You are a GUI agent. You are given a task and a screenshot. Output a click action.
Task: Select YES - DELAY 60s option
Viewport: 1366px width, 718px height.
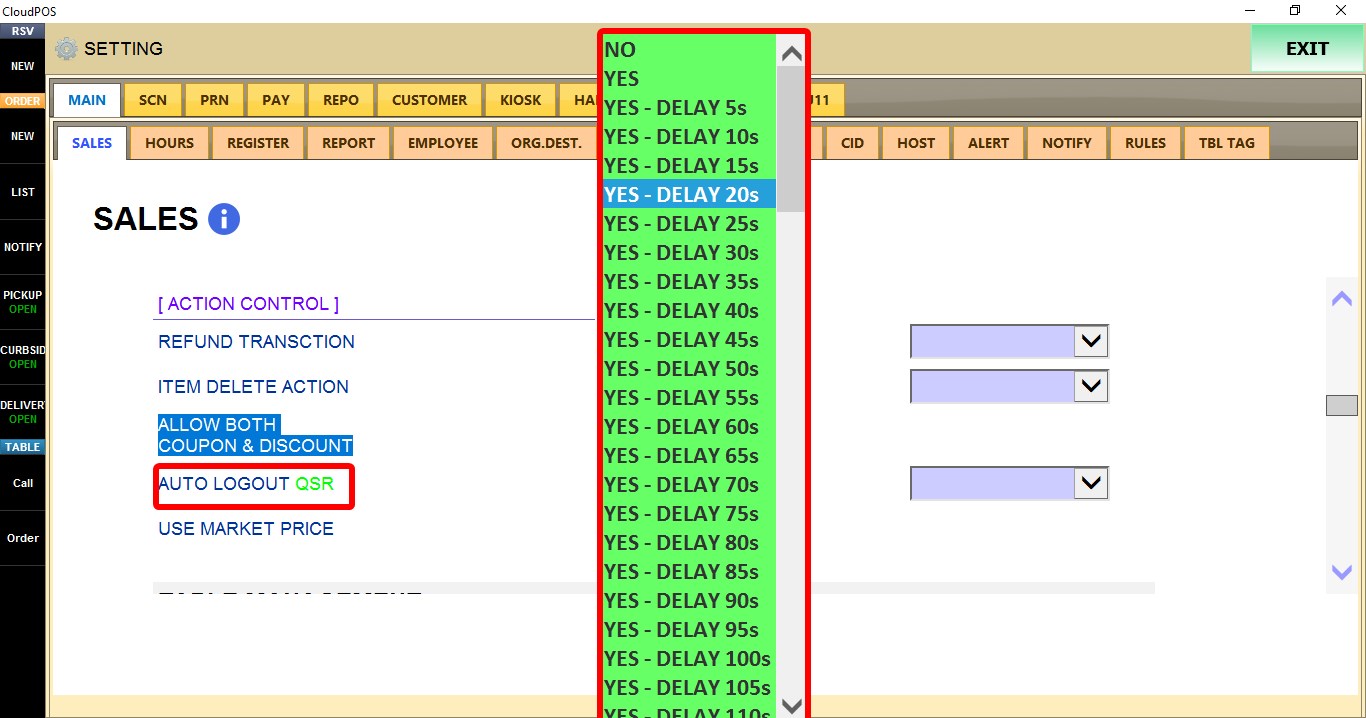coord(689,426)
